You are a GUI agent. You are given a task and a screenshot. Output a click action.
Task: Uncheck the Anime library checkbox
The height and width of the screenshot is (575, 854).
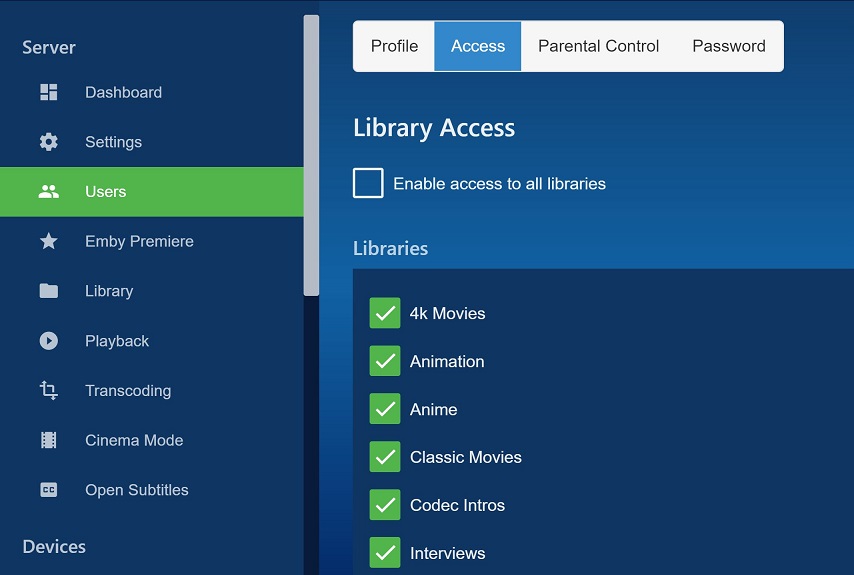point(385,409)
